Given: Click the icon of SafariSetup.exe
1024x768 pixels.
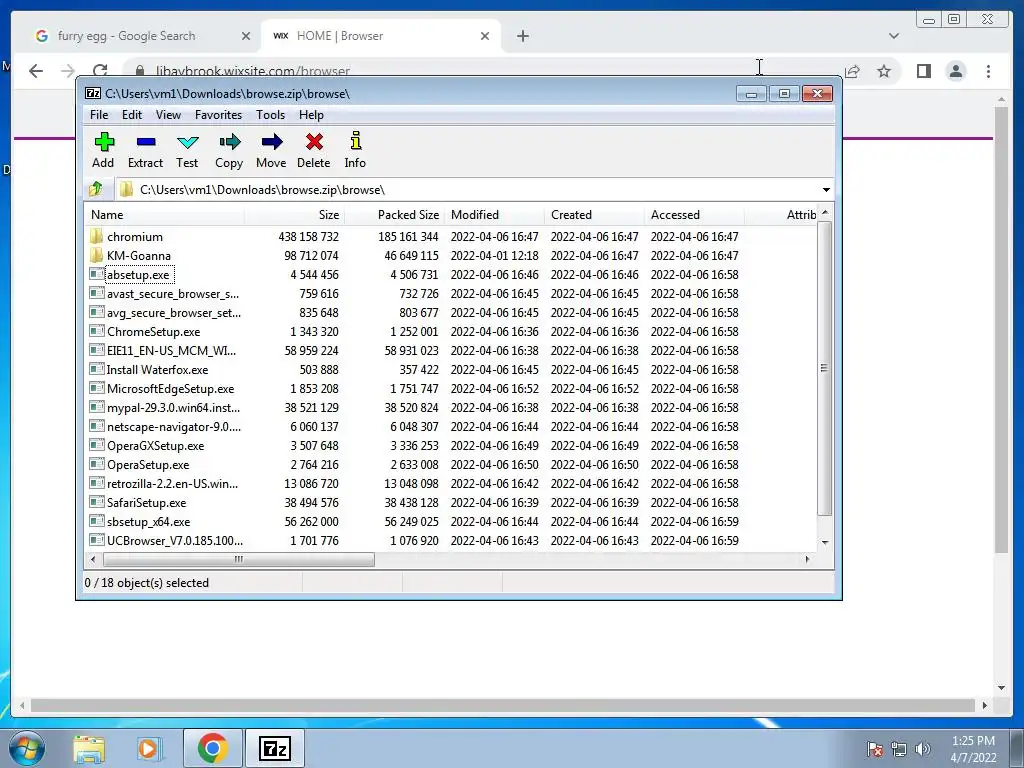Looking at the screenshot, I should [97, 502].
